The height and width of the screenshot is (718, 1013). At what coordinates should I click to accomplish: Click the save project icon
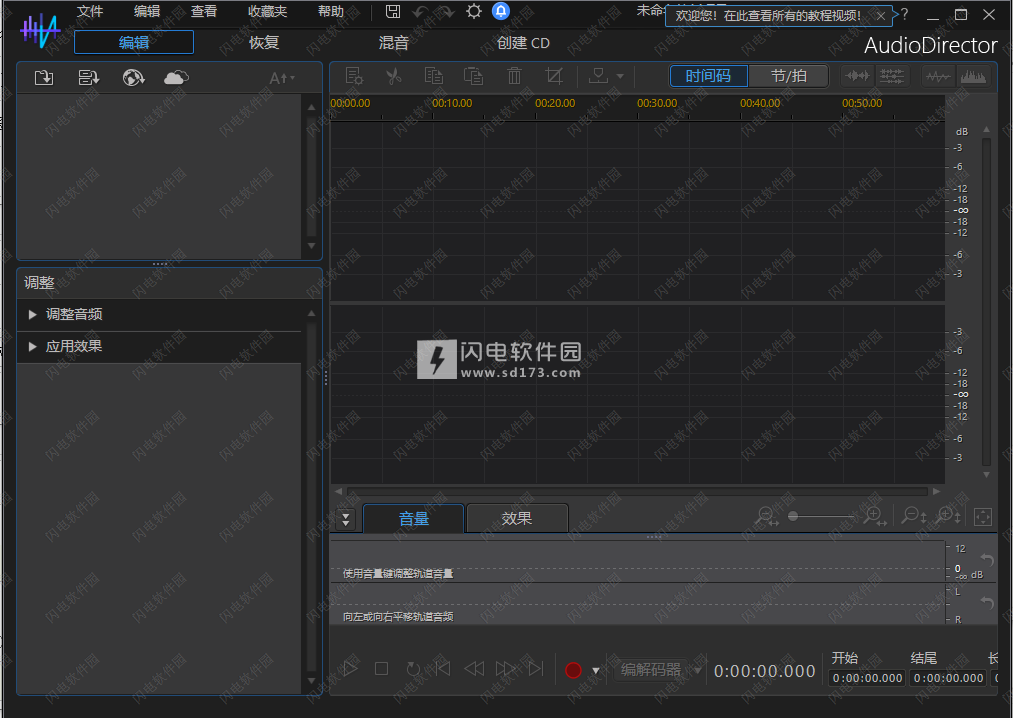pos(393,12)
